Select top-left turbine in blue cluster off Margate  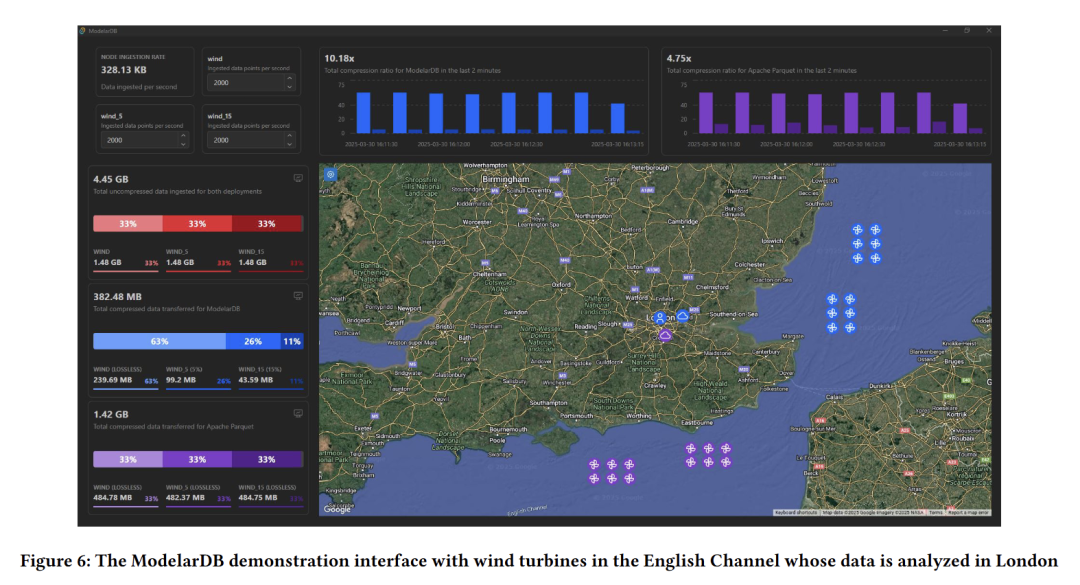coord(832,299)
